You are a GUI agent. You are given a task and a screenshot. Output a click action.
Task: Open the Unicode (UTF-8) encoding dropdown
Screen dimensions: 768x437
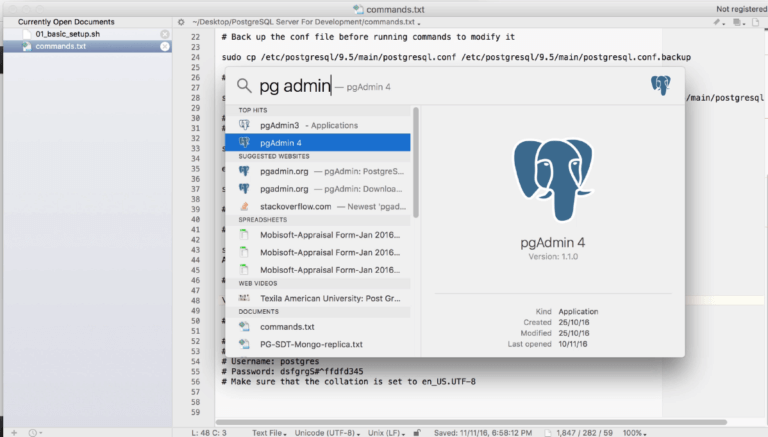click(x=327, y=433)
